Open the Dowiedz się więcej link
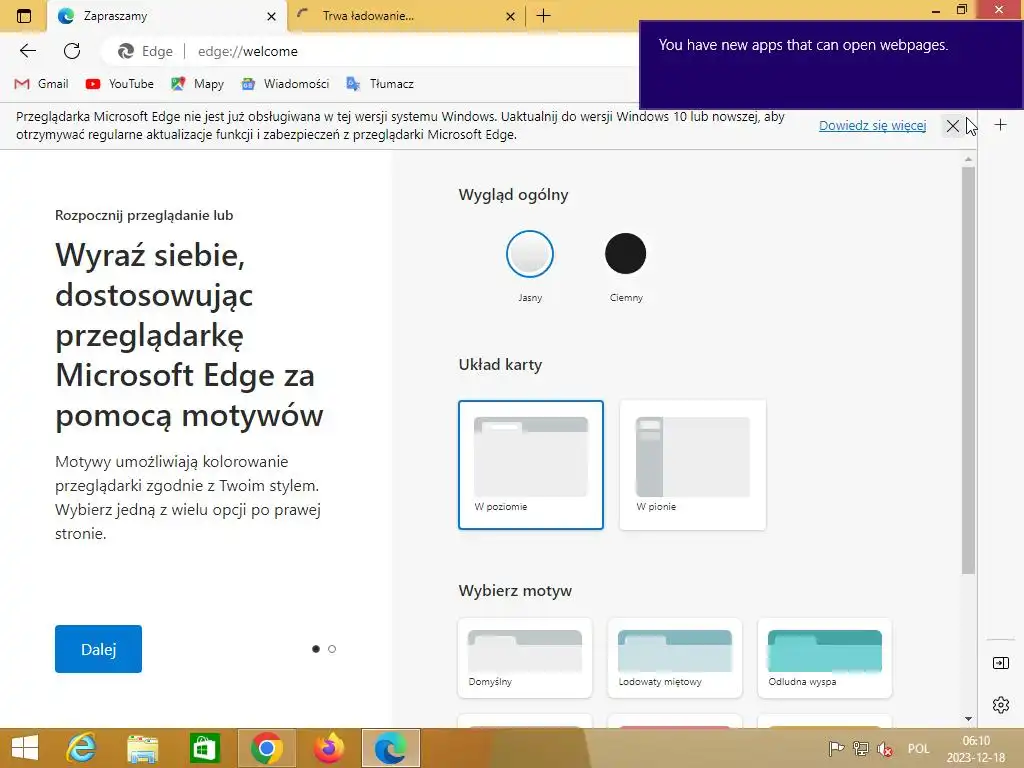Viewport: 1024px width, 768px height. pos(872,125)
